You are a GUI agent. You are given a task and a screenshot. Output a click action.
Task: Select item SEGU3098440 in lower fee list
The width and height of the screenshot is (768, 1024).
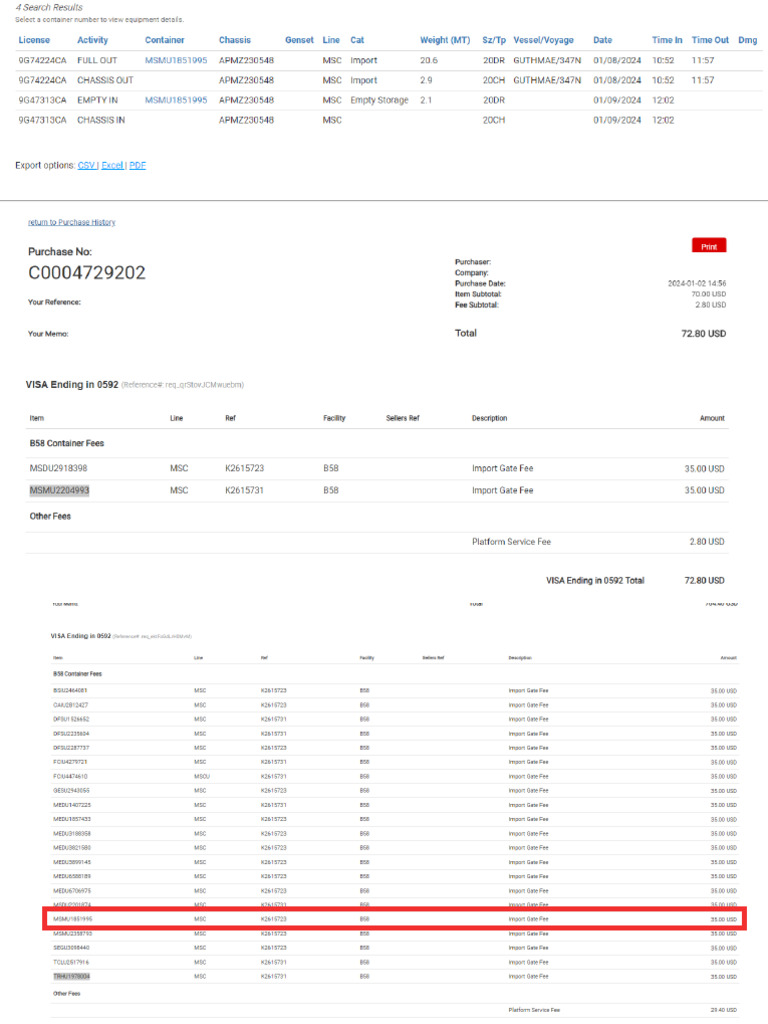pos(71,948)
